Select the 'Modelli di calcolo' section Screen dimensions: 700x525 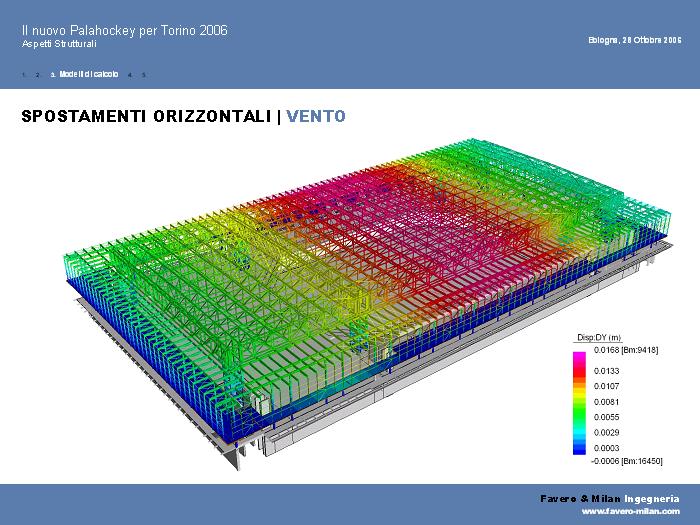point(88,75)
